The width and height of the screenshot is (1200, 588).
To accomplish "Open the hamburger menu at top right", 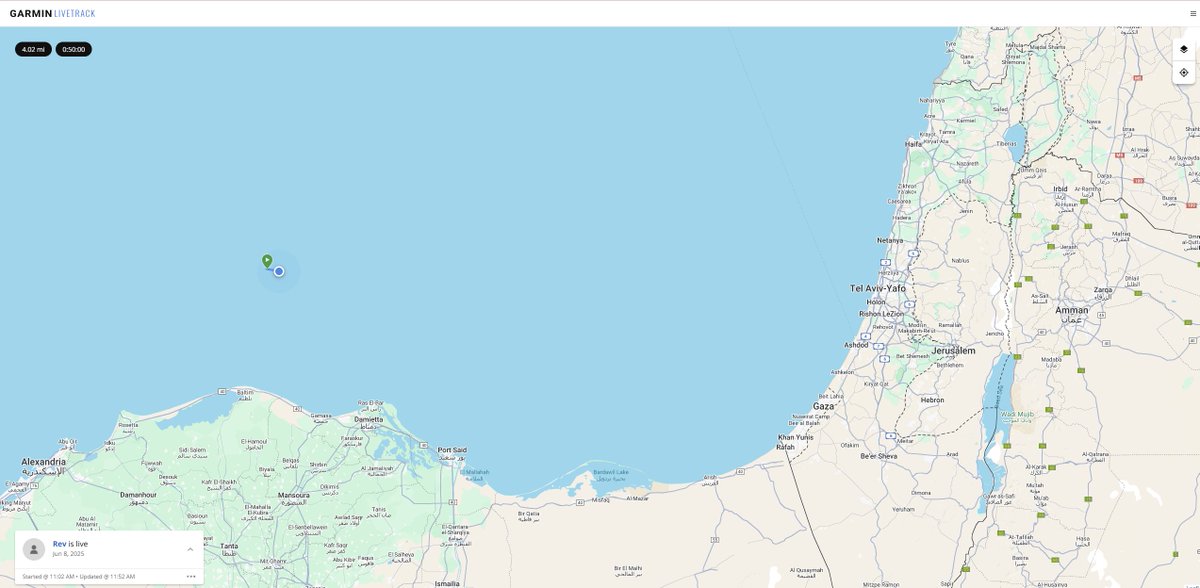I will point(1192,13).
